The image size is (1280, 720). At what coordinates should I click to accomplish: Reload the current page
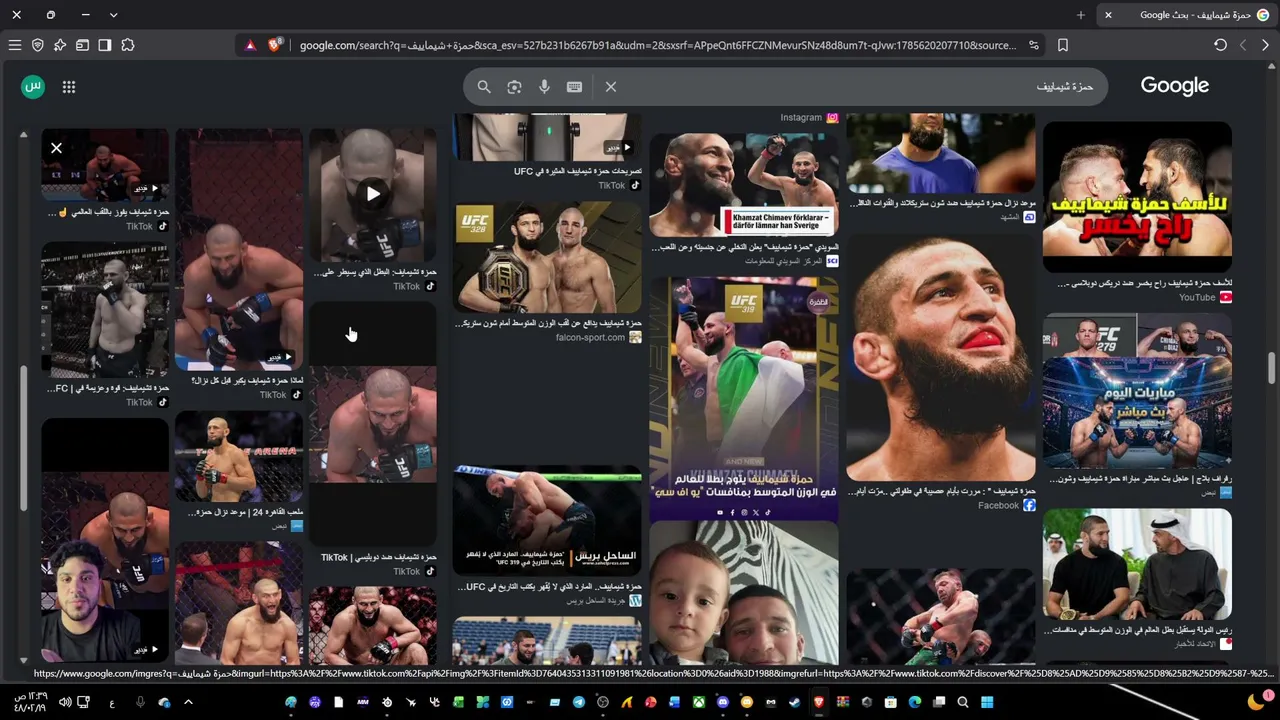tap(1220, 45)
